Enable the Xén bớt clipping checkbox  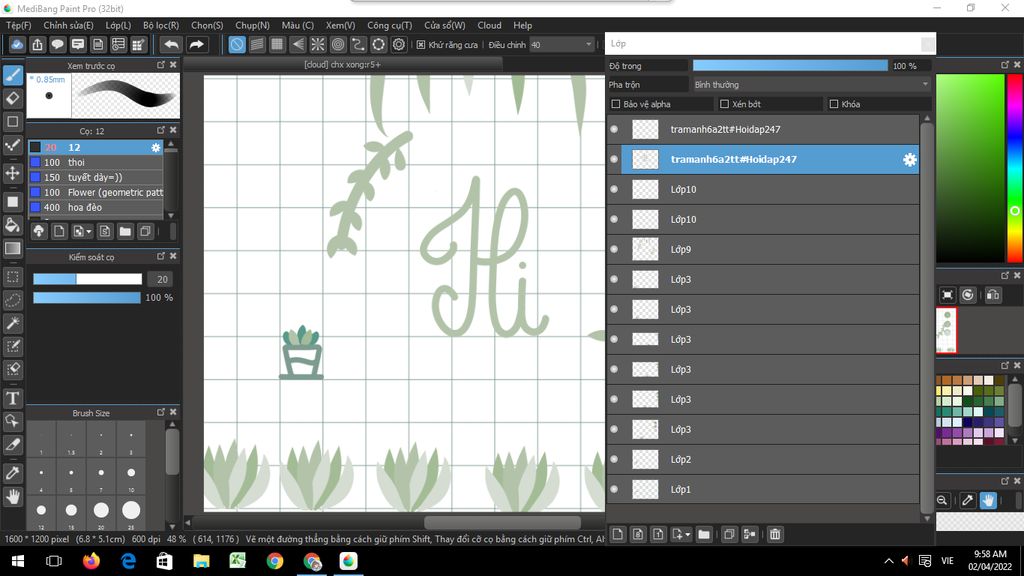click(x=724, y=104)
